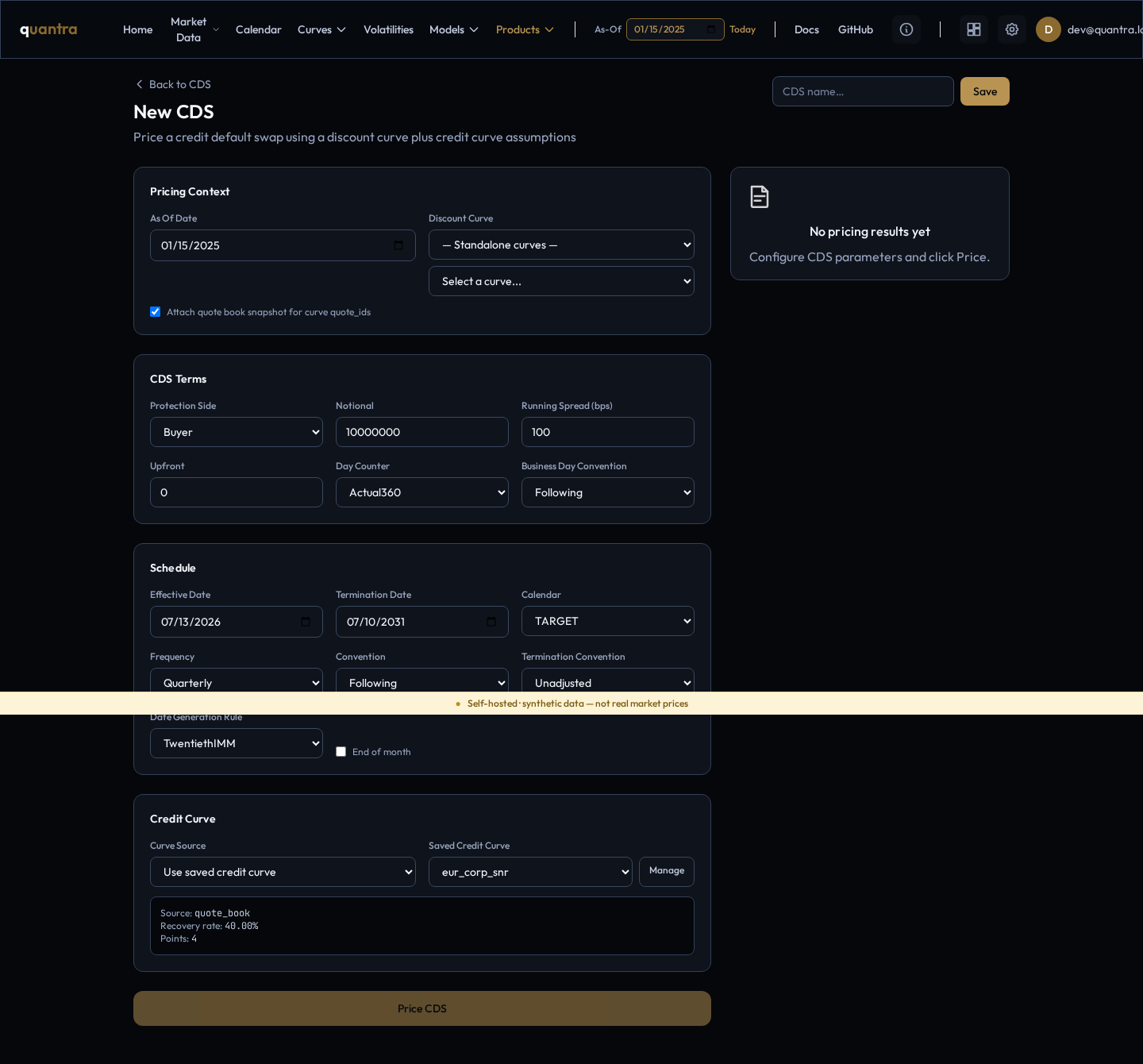Screen dimensions: 1143x1064
Task: Open Termination Convention Unadjusted dropdown
Action: click(608, 680)
